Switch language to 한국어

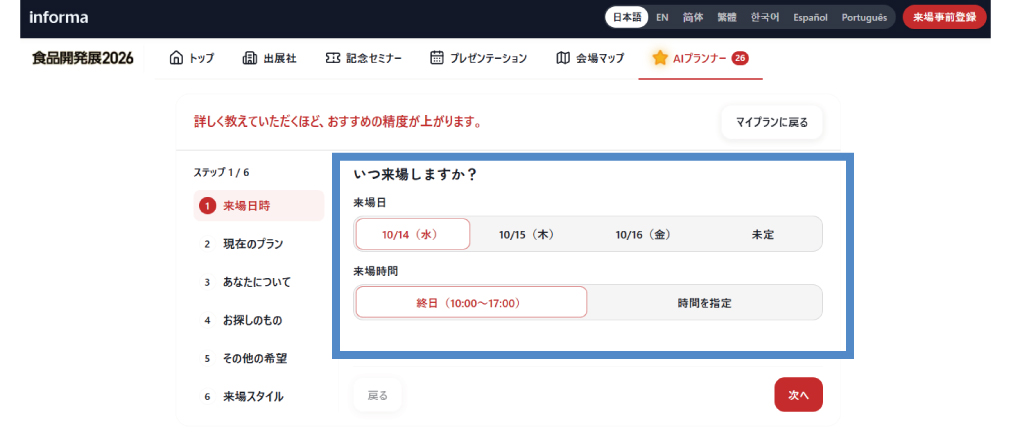coord(765,17)
